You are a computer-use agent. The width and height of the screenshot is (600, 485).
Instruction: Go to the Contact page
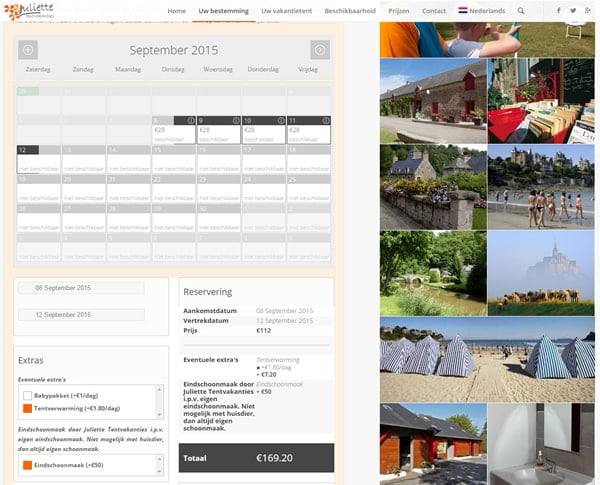click(x=434, y=10)
